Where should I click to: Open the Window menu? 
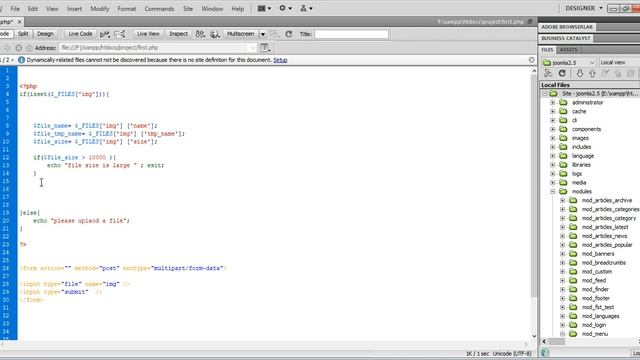(212, 9)
